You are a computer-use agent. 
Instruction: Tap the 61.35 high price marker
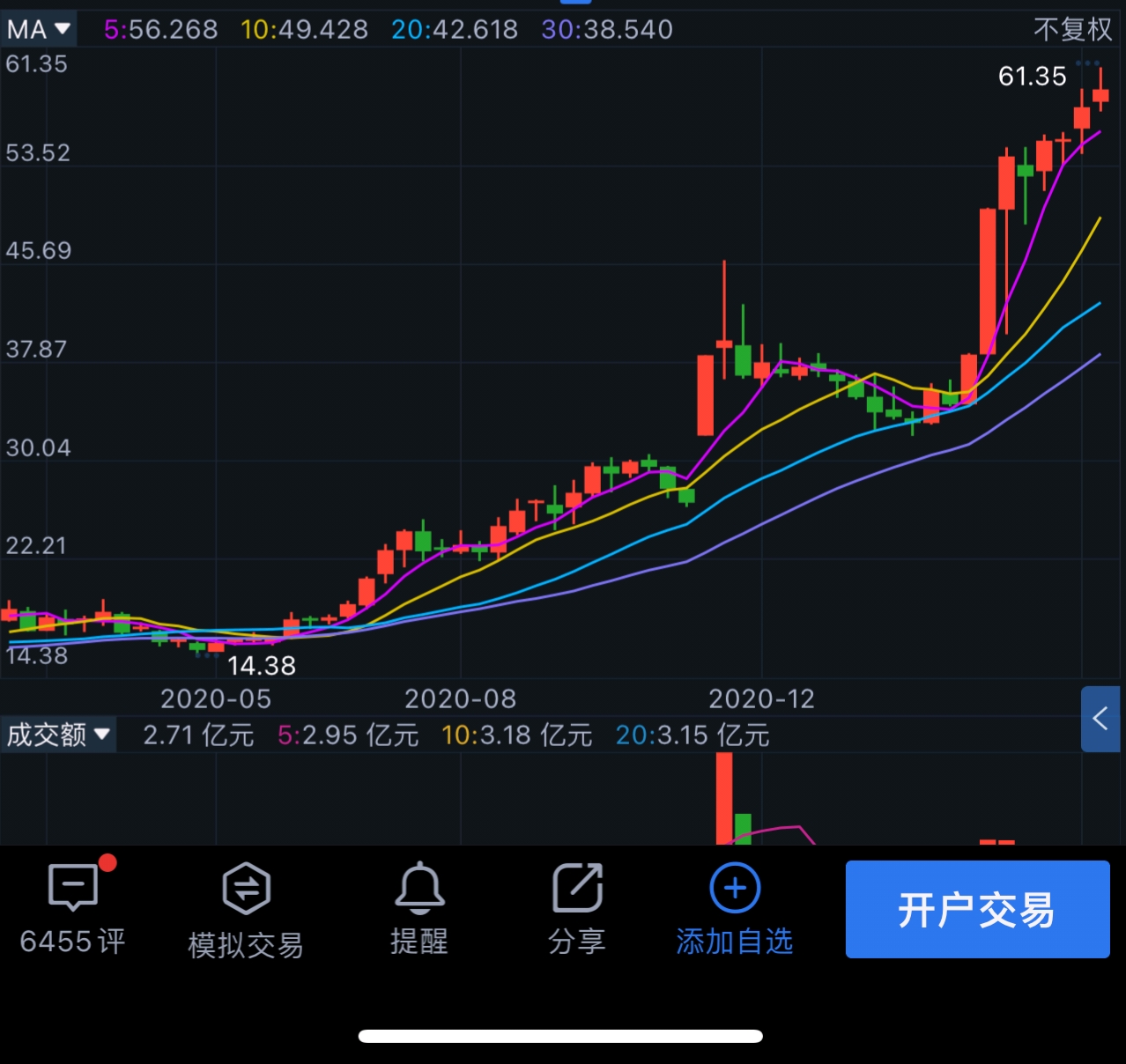[x=1032, y=76]
